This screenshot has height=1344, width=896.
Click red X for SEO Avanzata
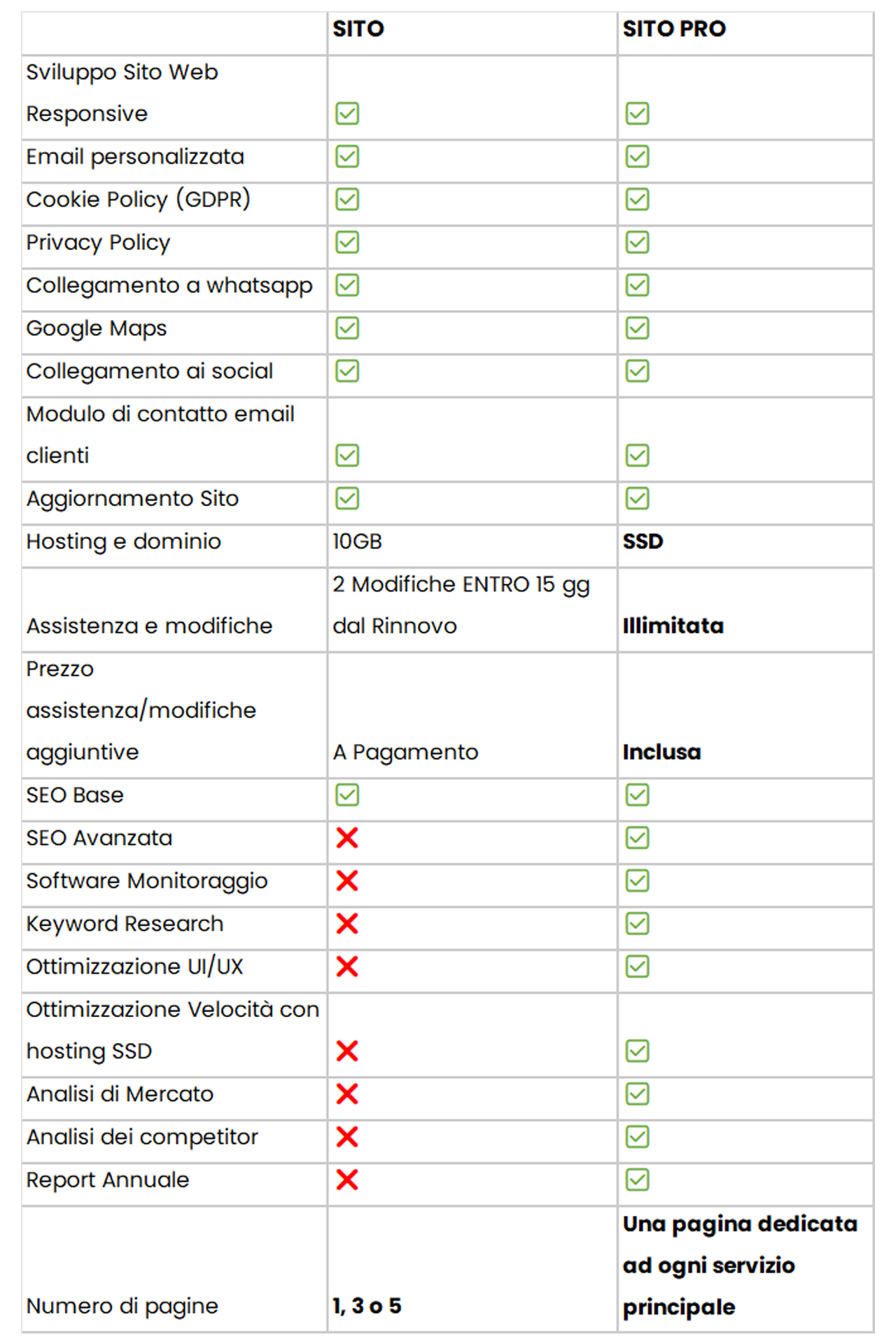pos(347,838)
